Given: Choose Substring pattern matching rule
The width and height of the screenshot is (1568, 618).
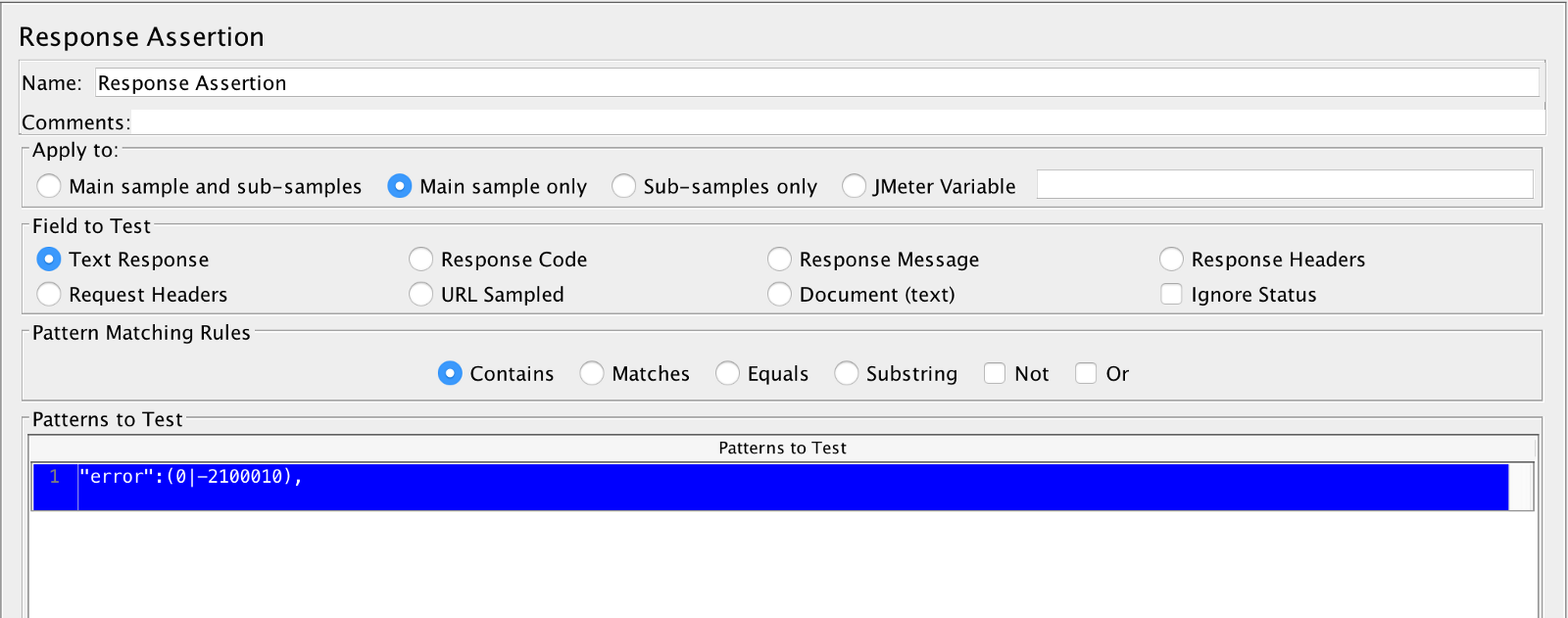Looking at the screenshot, I should coord(847,373).
